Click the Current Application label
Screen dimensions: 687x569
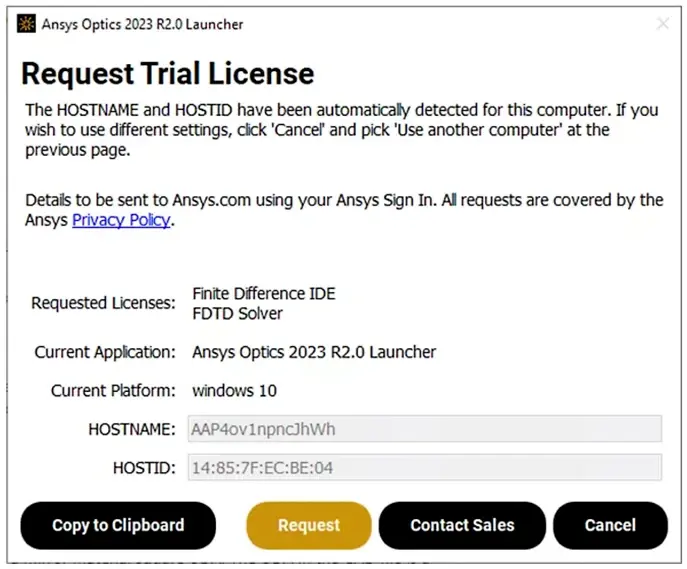105,352
